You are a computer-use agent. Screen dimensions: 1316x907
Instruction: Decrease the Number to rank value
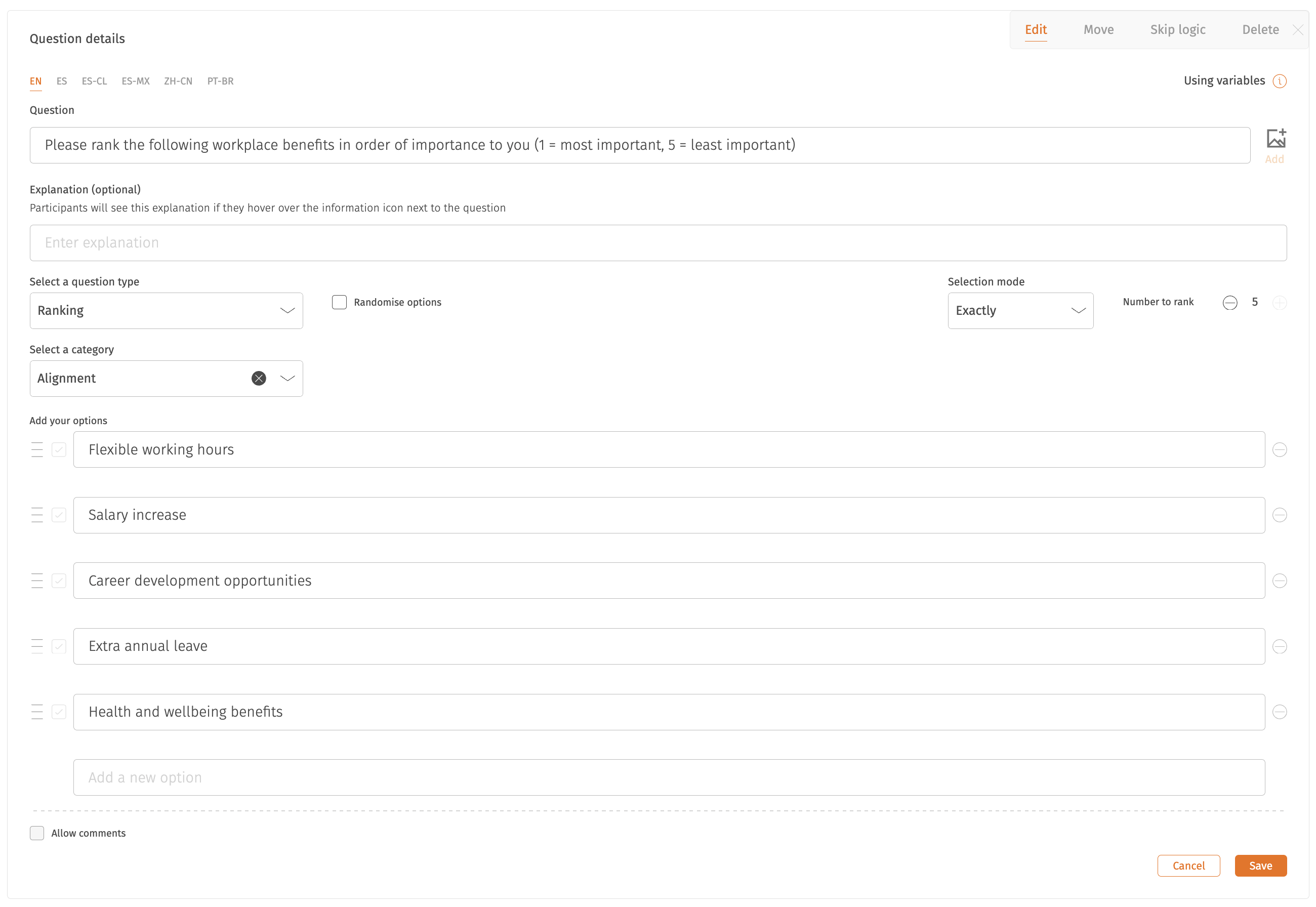pos(1229,303)
